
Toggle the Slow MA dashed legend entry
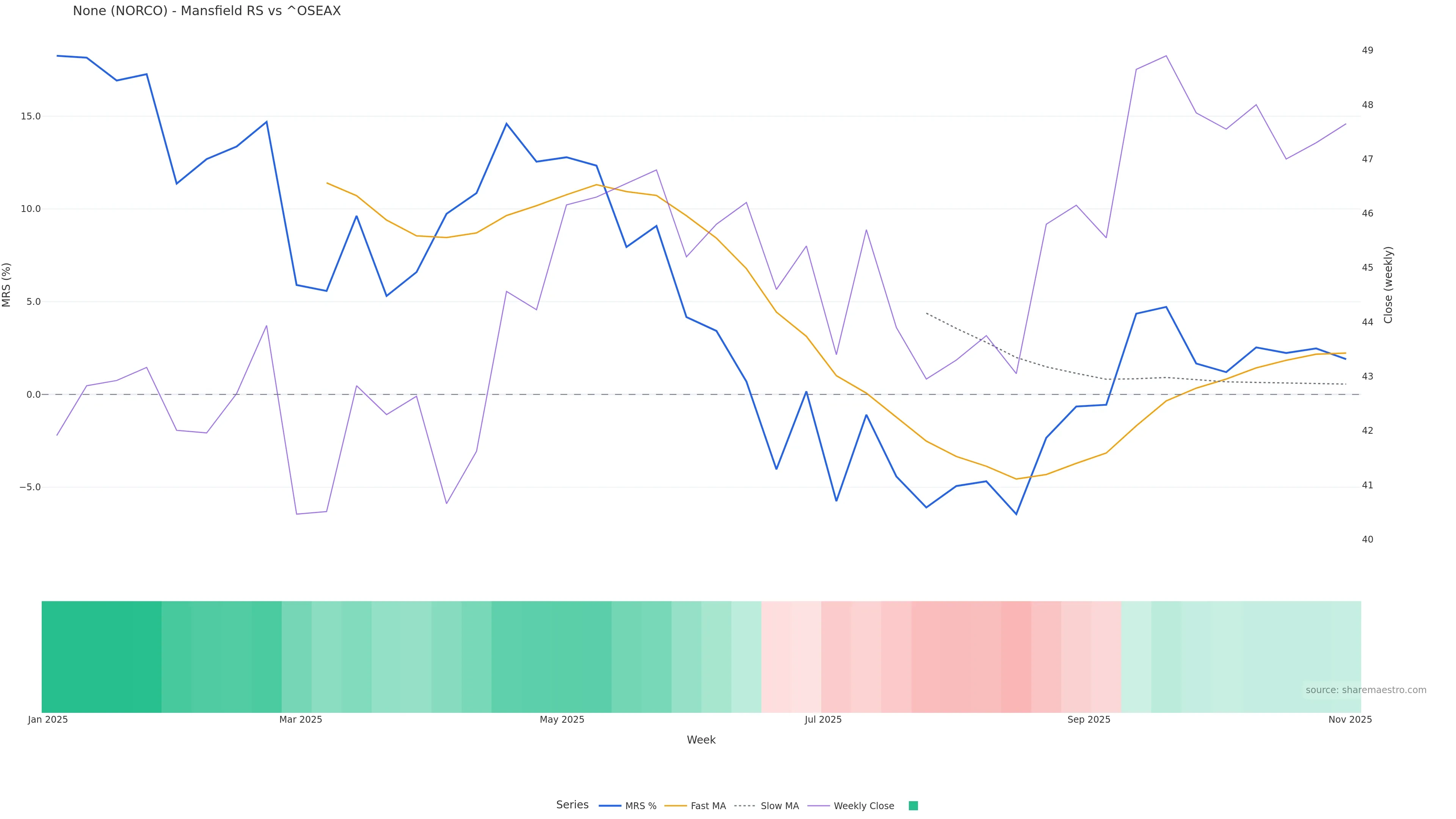click(x=766, y=806)
